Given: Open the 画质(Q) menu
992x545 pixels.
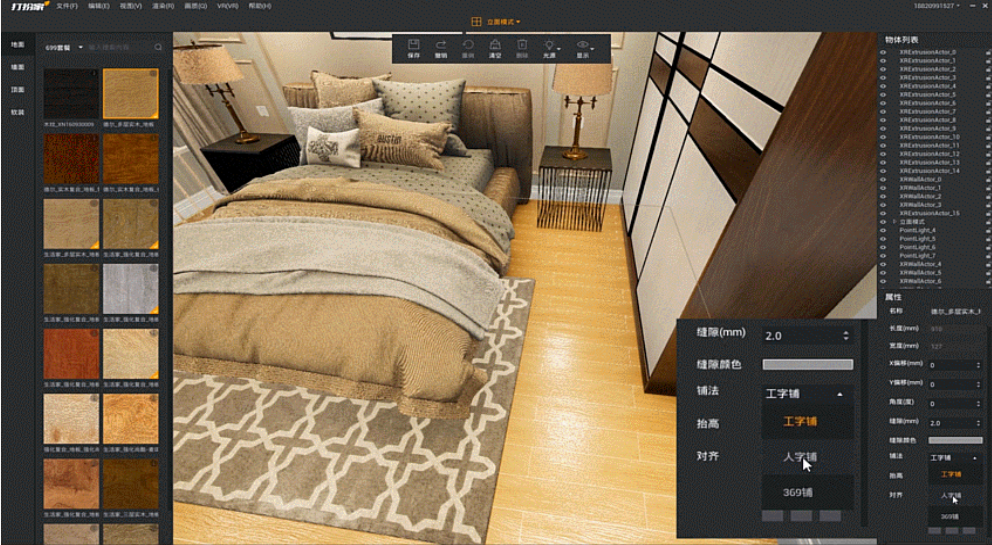Looking at the screenshot, I should coord(195,6).
